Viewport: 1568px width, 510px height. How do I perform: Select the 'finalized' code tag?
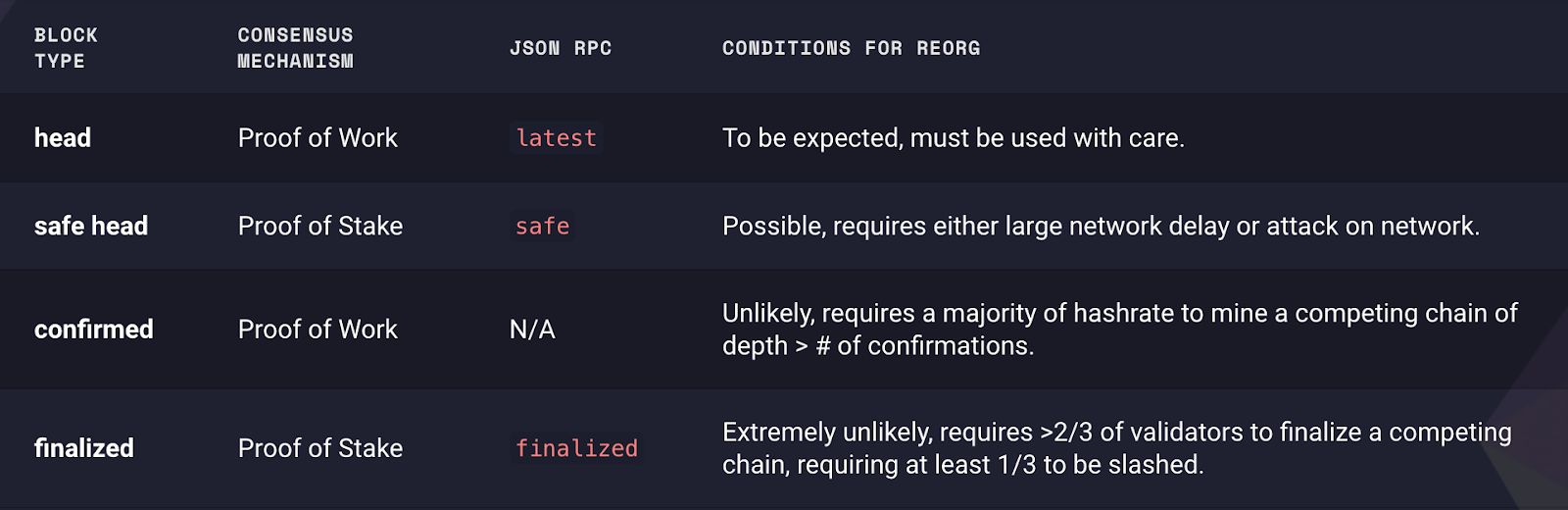pyautogui.click(x=576, y=448)
